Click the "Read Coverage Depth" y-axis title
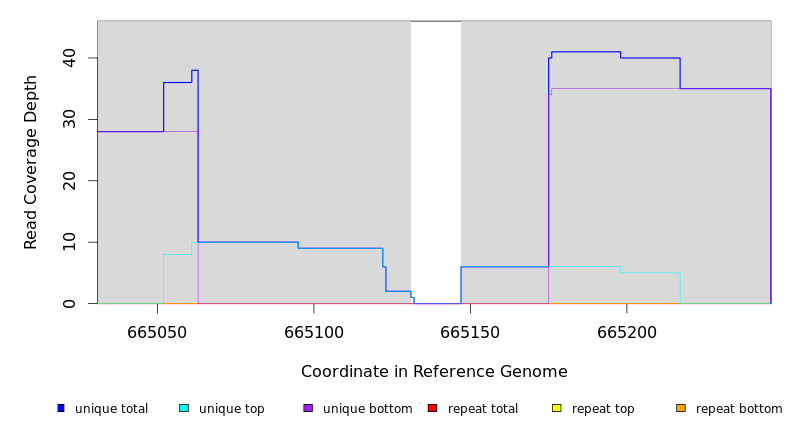The image size is (792, 432). tap(31, 162)
